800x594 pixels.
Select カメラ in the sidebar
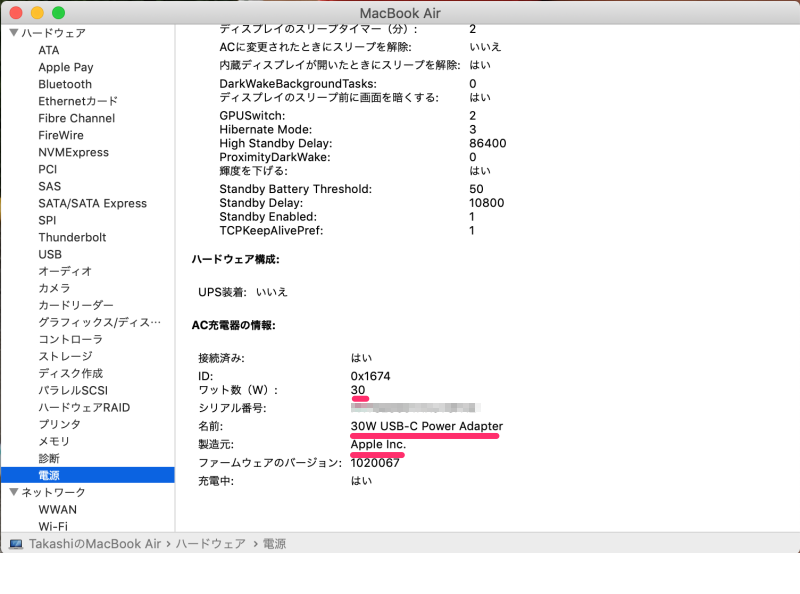54,288
